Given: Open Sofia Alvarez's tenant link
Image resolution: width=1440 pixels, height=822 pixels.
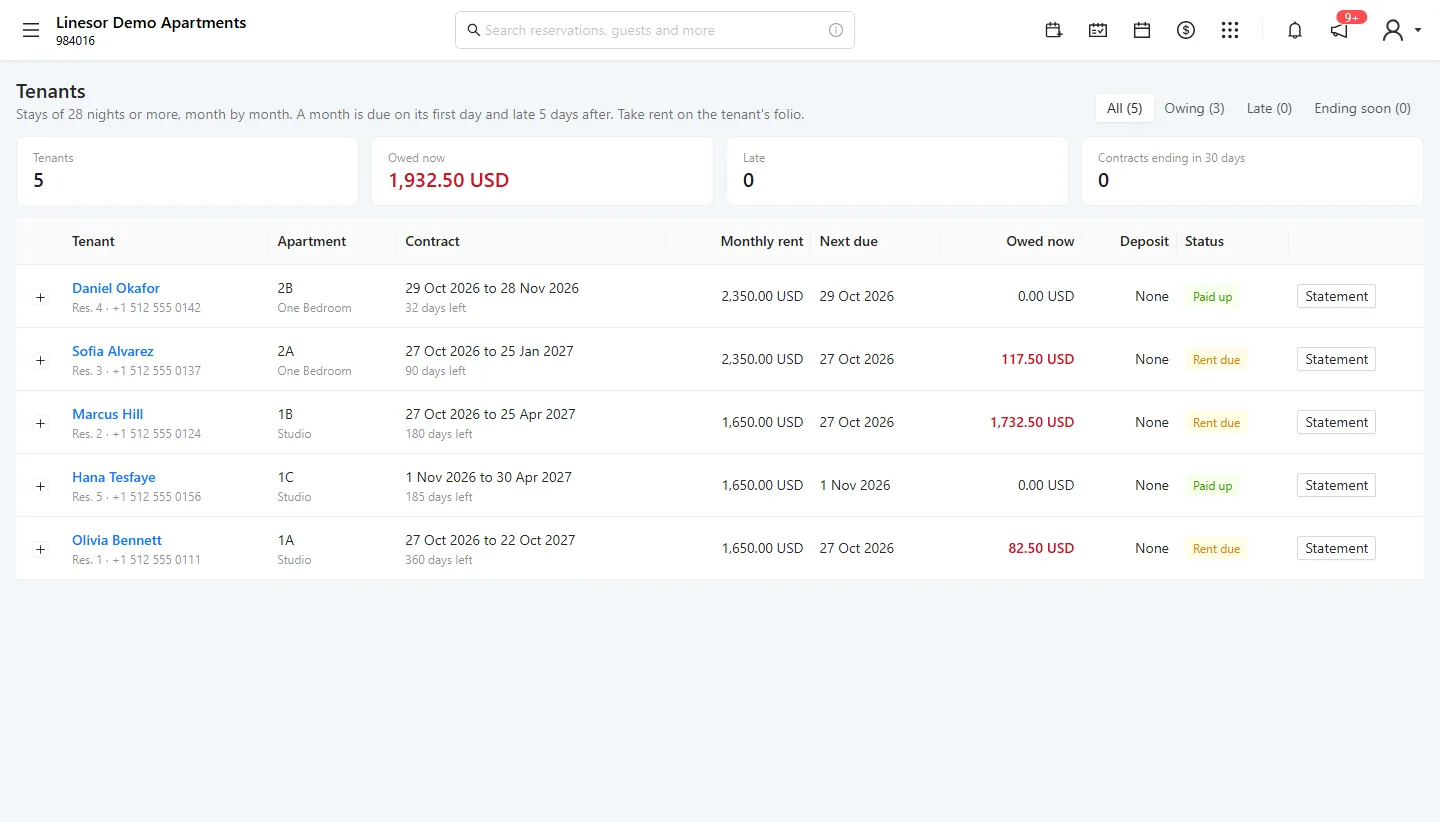Looking at the screenshot, I should (113, 351).
